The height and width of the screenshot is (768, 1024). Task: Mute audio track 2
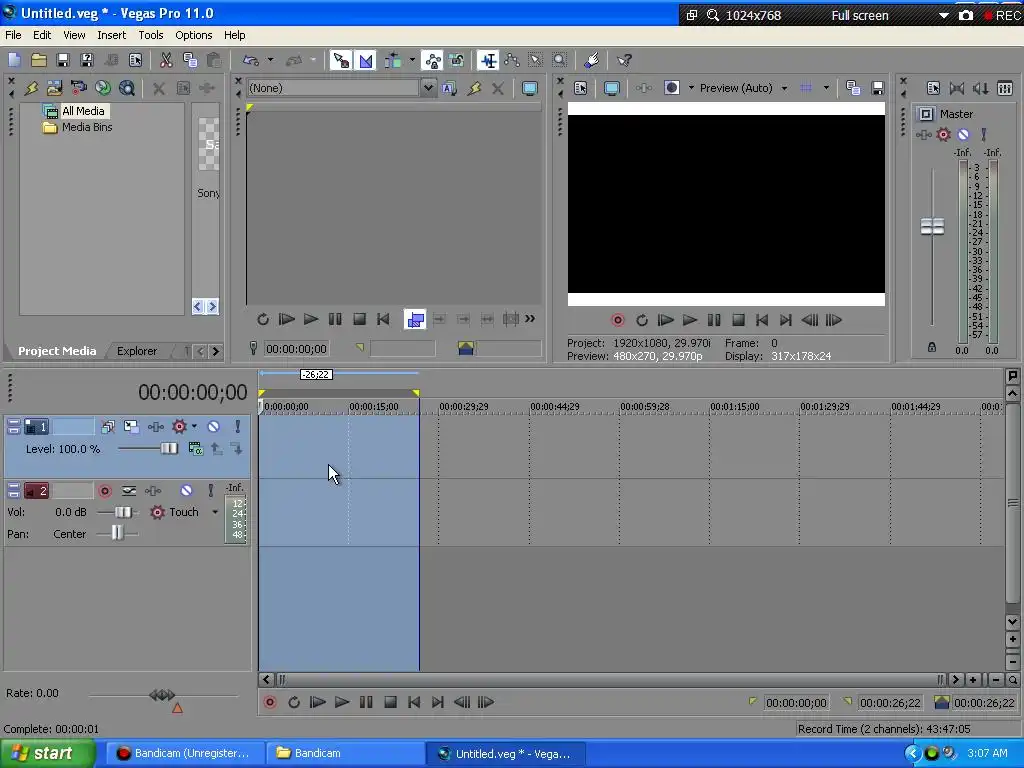coord(187,490)
